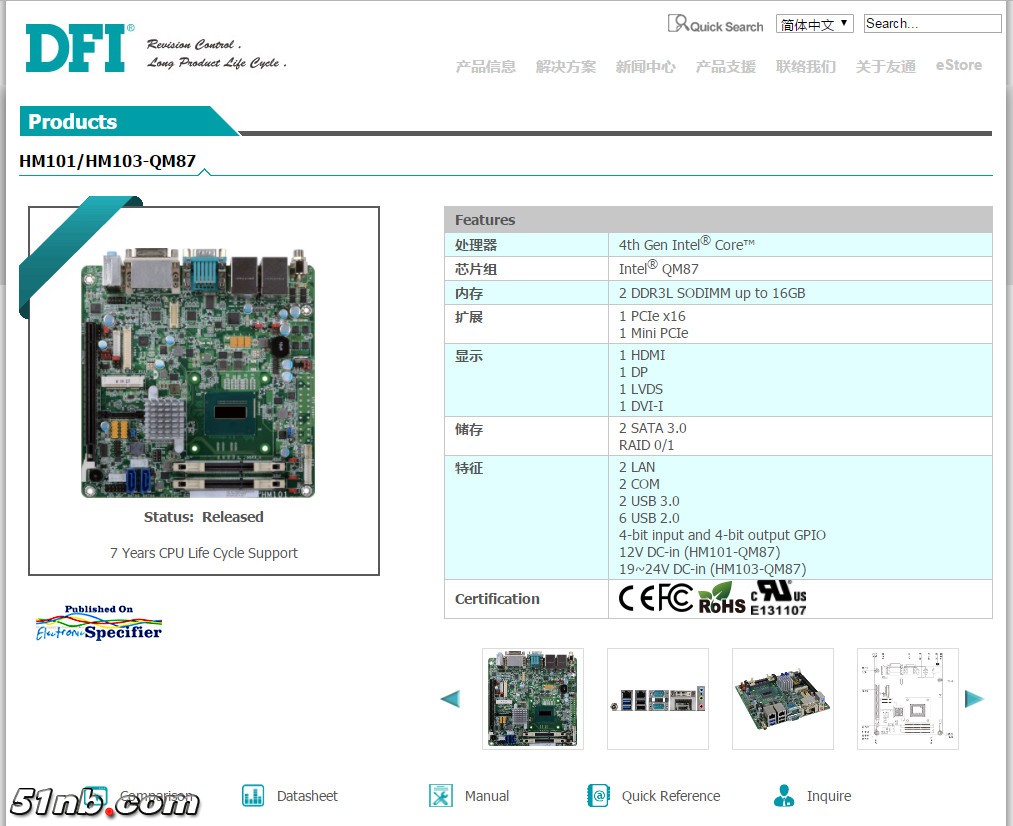The width and height of the screenshot is (1013, 826).
Task: Open the Manual tools icon
Action: (x=441, y=796)
